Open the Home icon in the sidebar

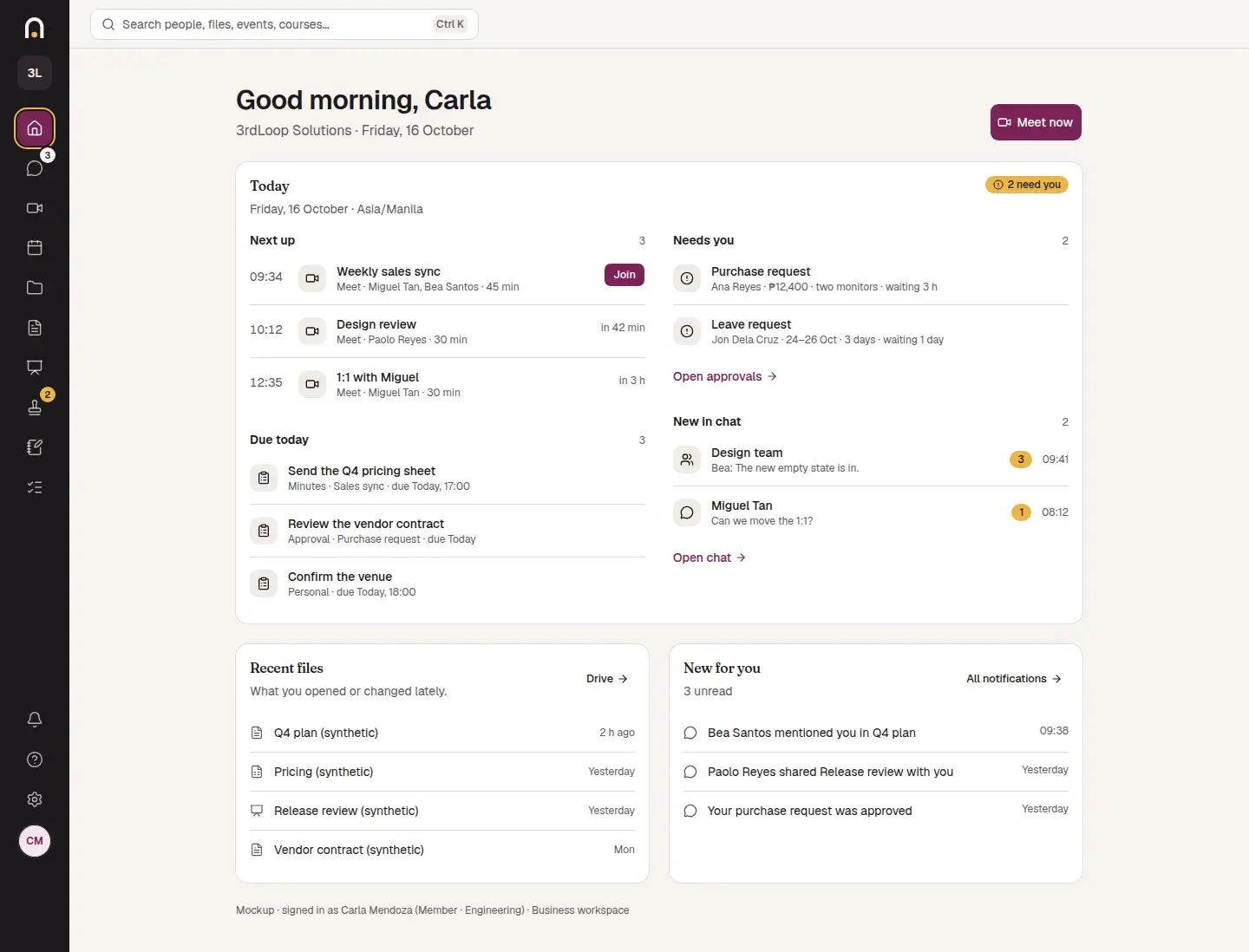point(35,128)
